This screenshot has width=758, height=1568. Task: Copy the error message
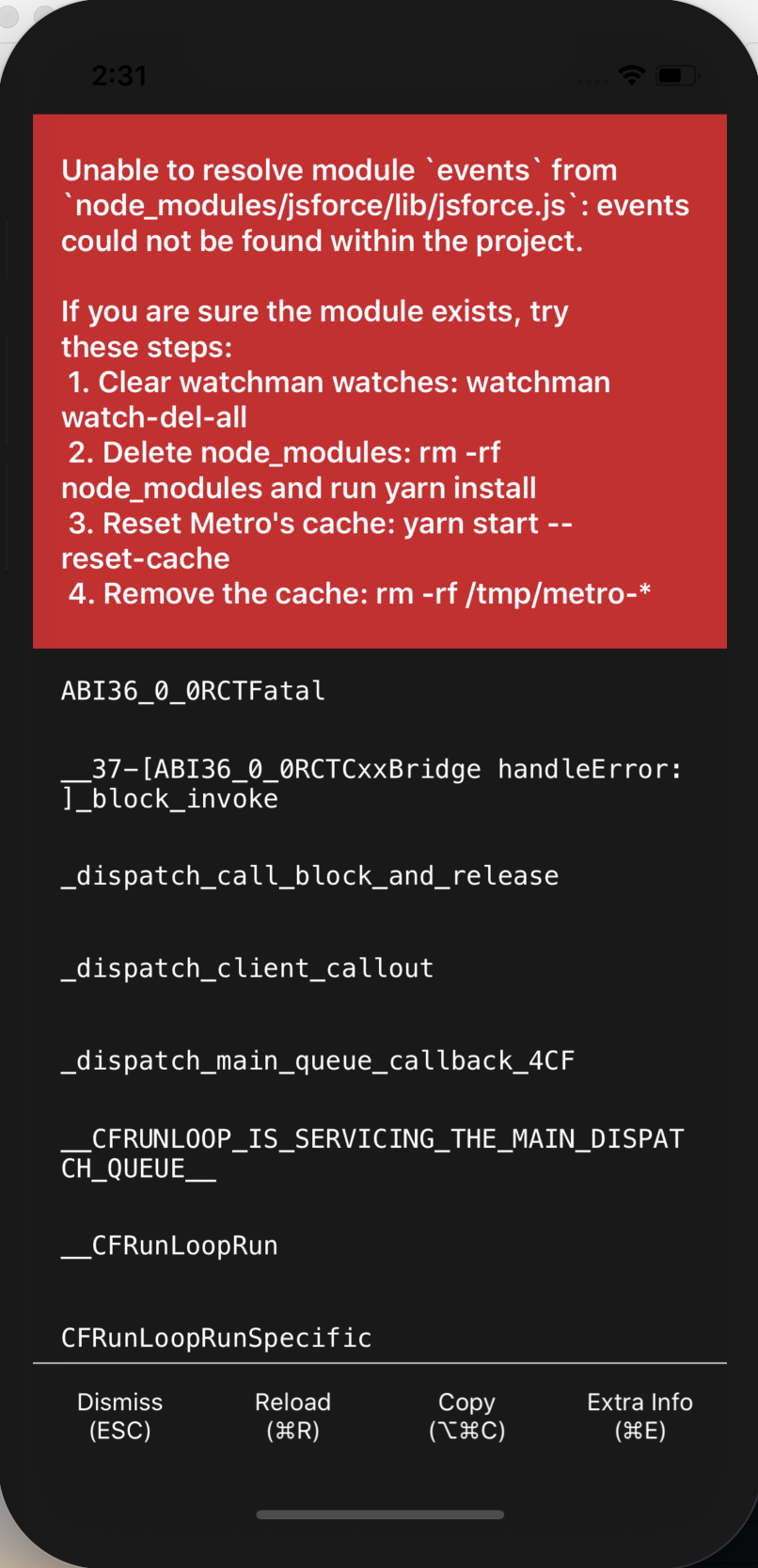click(x=466, y=1415)
